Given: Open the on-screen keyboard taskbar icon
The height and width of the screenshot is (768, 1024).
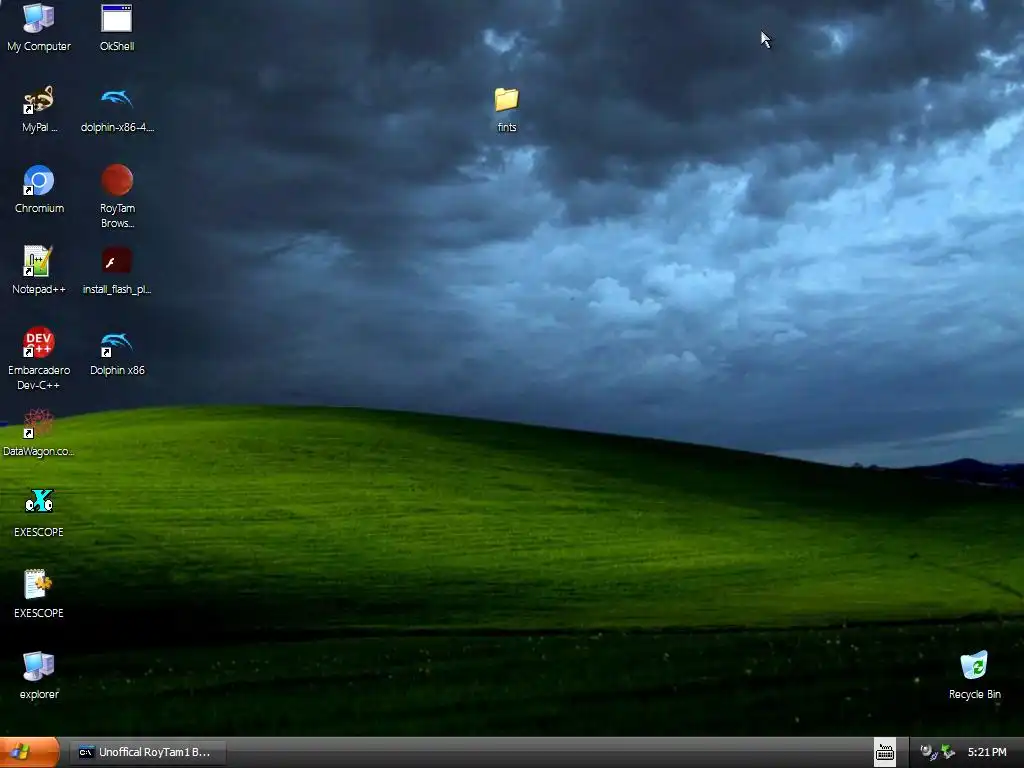Looking at the screenshot, I should 885,752.
